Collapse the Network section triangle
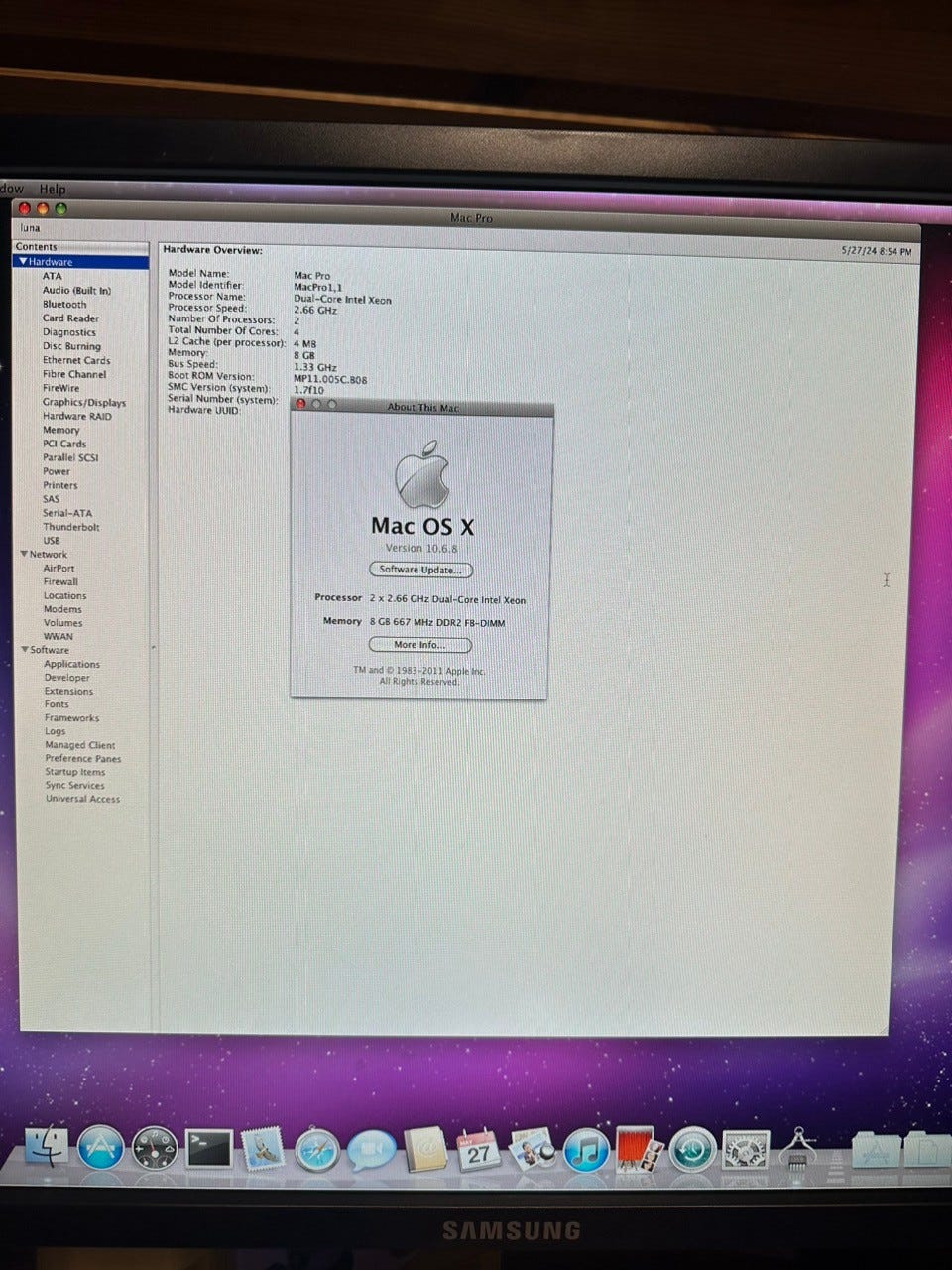 pos(24,554)
